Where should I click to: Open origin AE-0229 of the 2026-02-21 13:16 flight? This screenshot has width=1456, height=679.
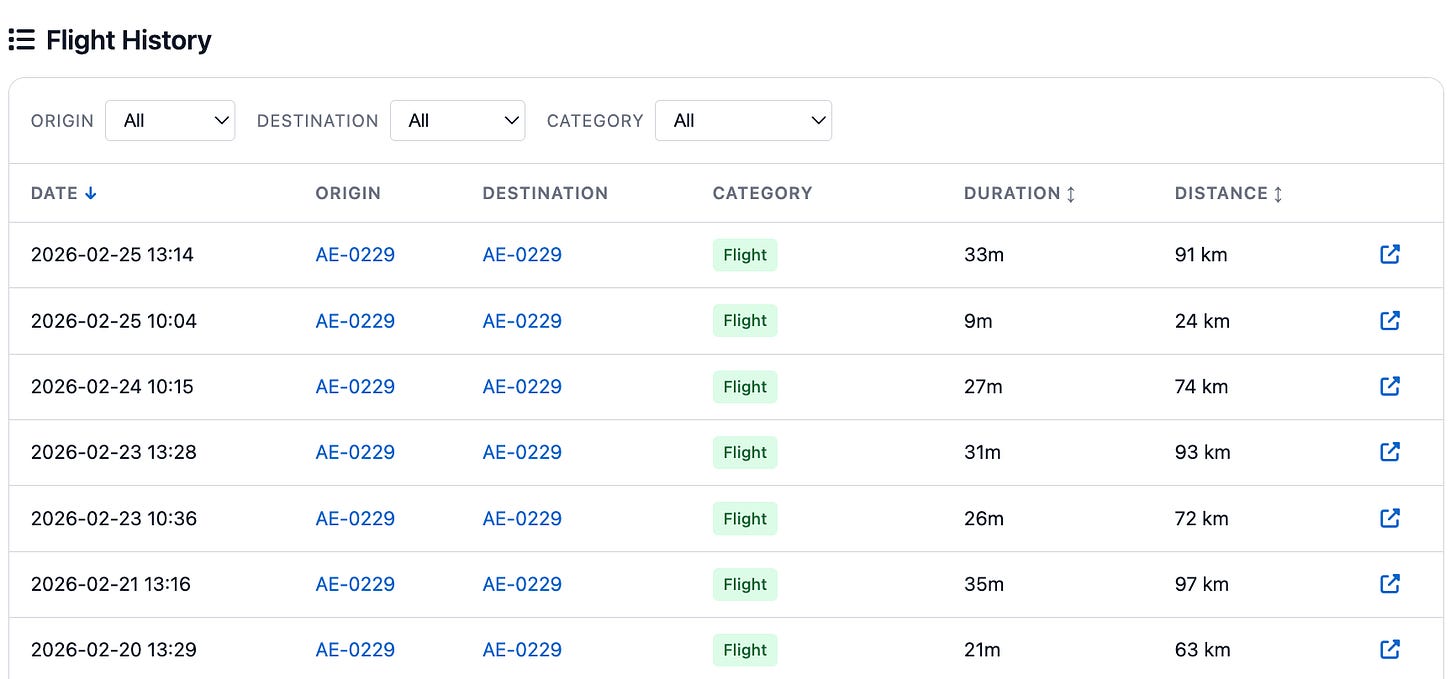[355, 584]
